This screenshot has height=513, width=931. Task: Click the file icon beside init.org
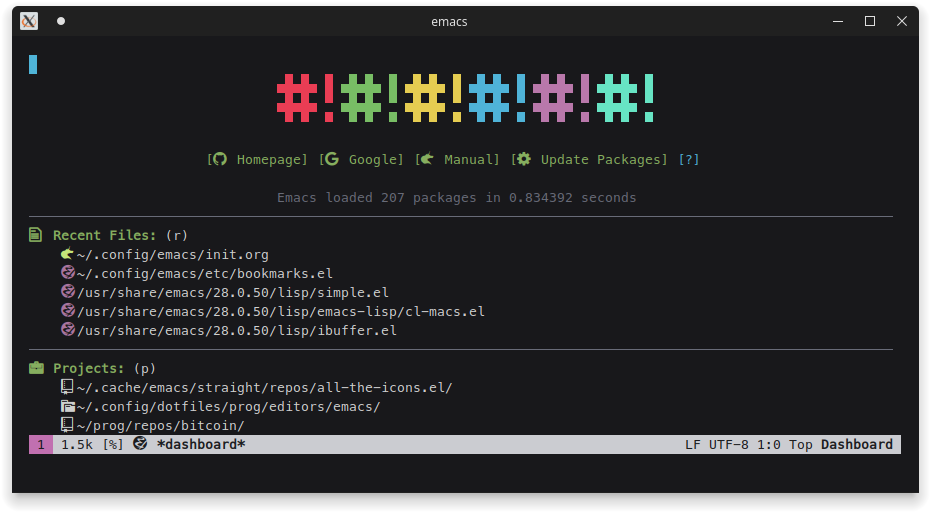click(x=68, y=254)
